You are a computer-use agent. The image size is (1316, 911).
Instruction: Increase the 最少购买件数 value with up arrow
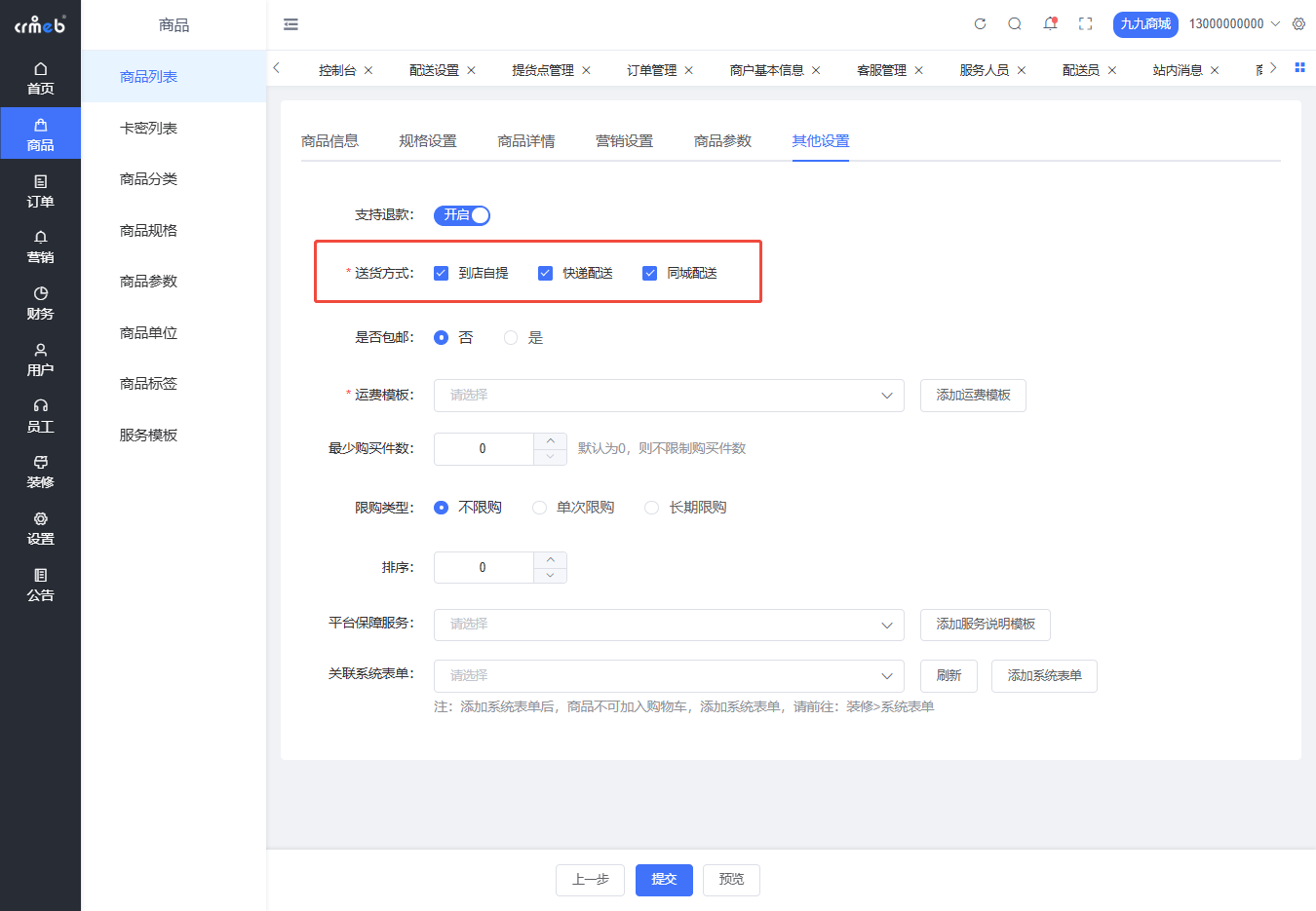click(x=551, y=441)
